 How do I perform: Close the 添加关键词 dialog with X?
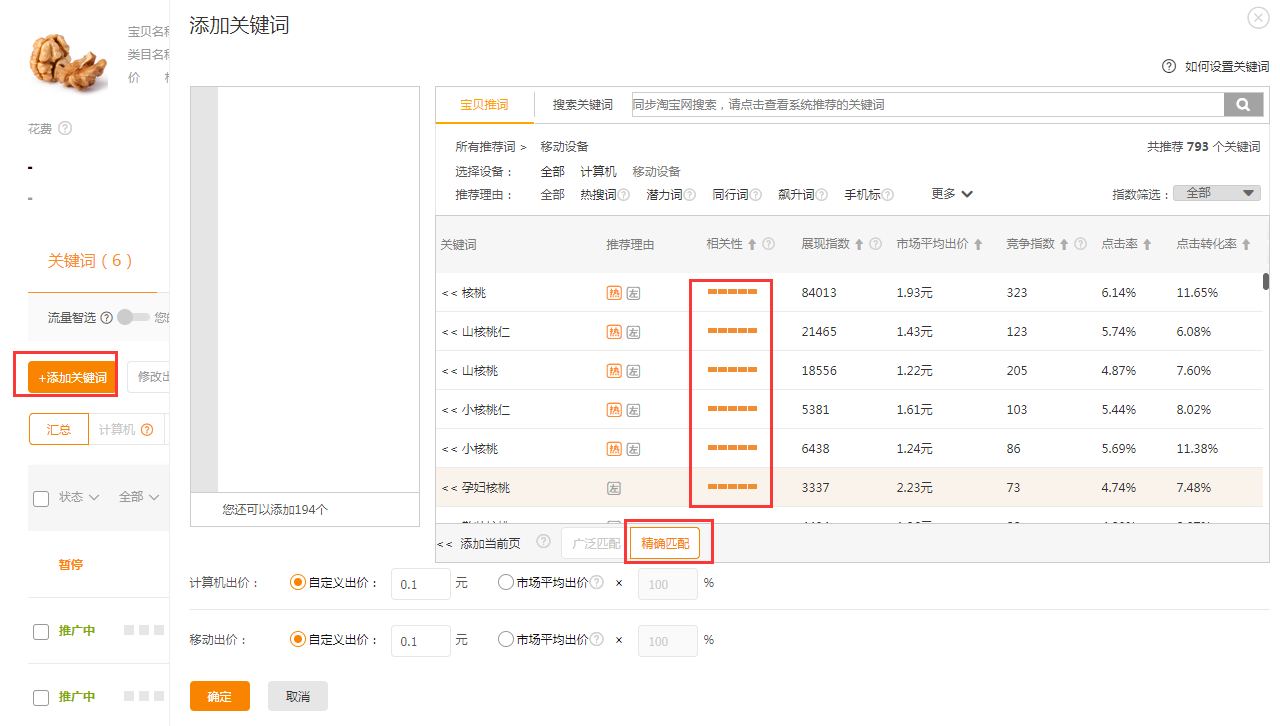click(x=1258, y=18)
